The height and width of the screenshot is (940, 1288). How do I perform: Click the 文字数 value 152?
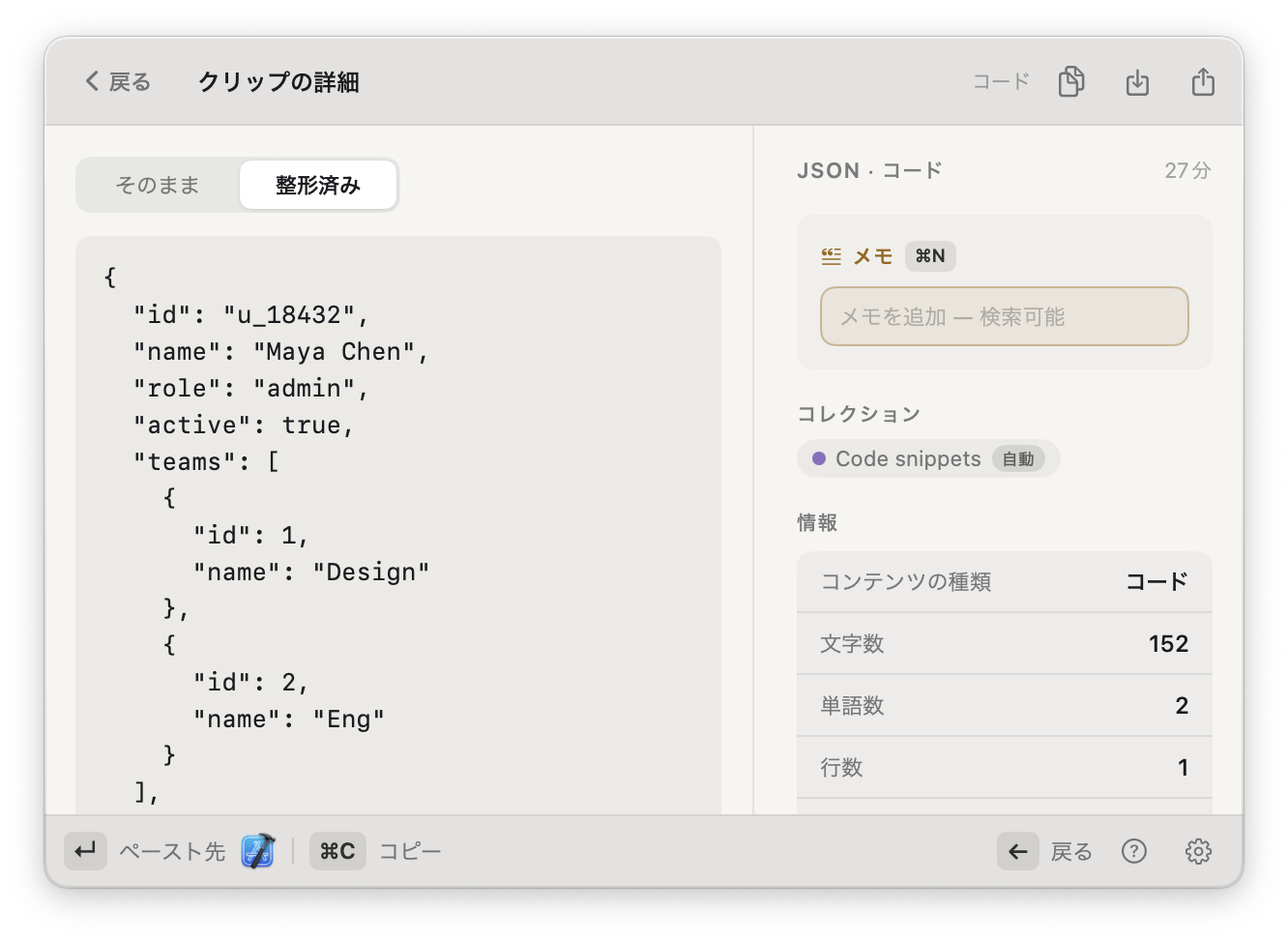click(x=1168, y=643)
